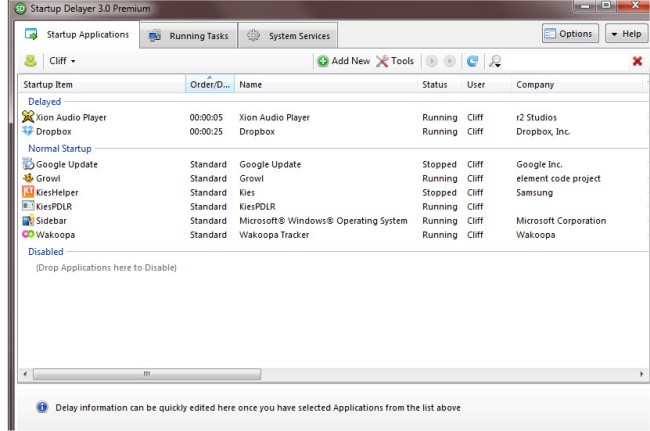Sort by the Name column header
Screen dimensions: 650x431
326,85
